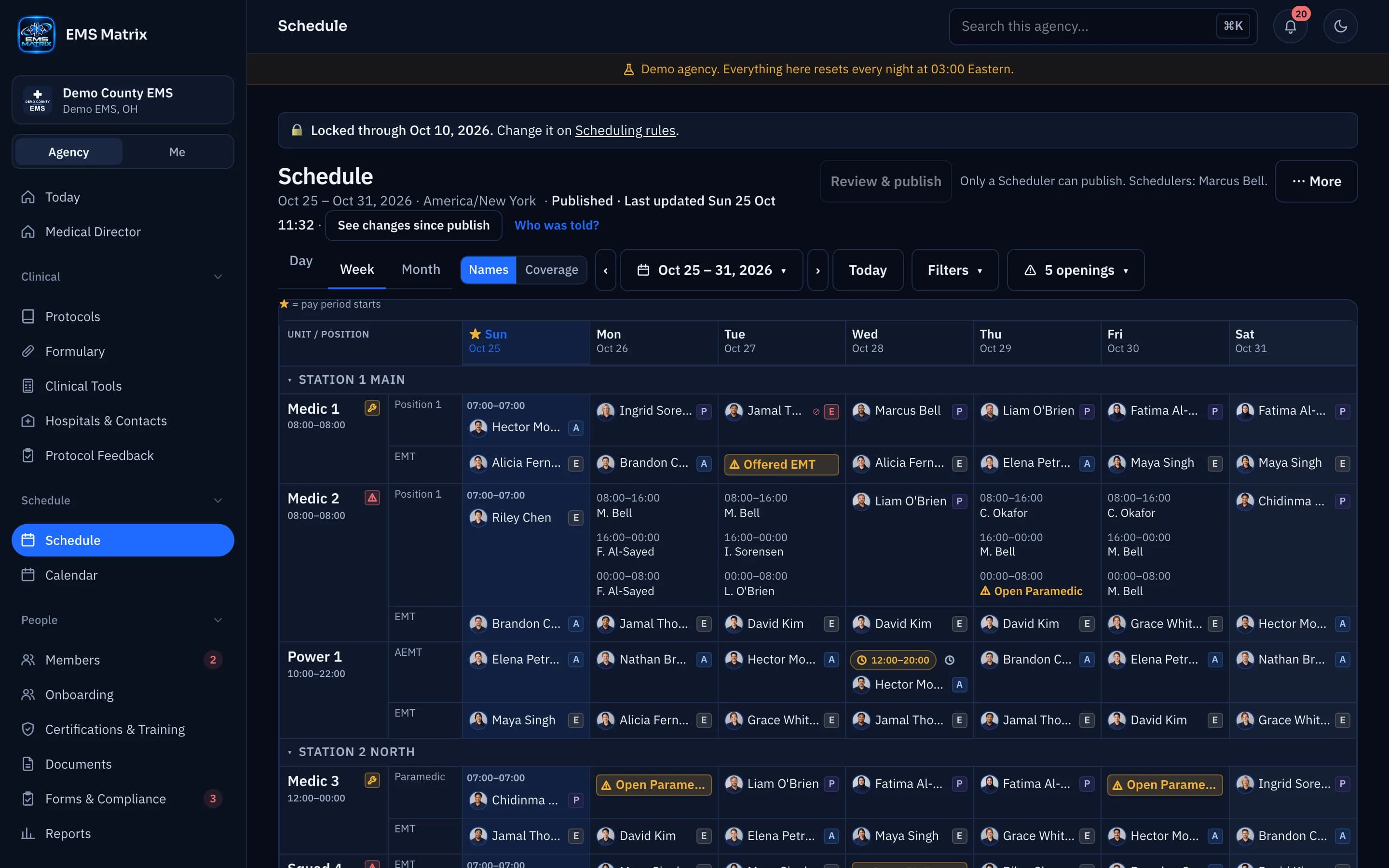Screen dimensions: 1389x868
Task: Focus the Search this agency field
Action: click(x=1103, y=27)
